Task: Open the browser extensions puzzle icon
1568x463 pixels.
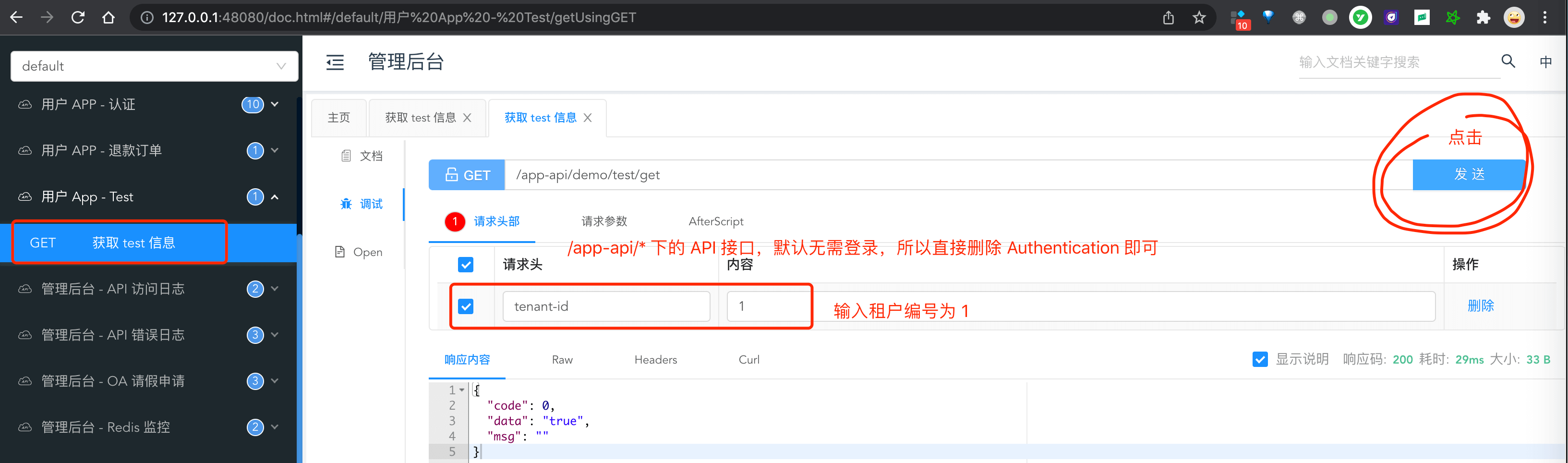Action: (x=1483, y=17)
